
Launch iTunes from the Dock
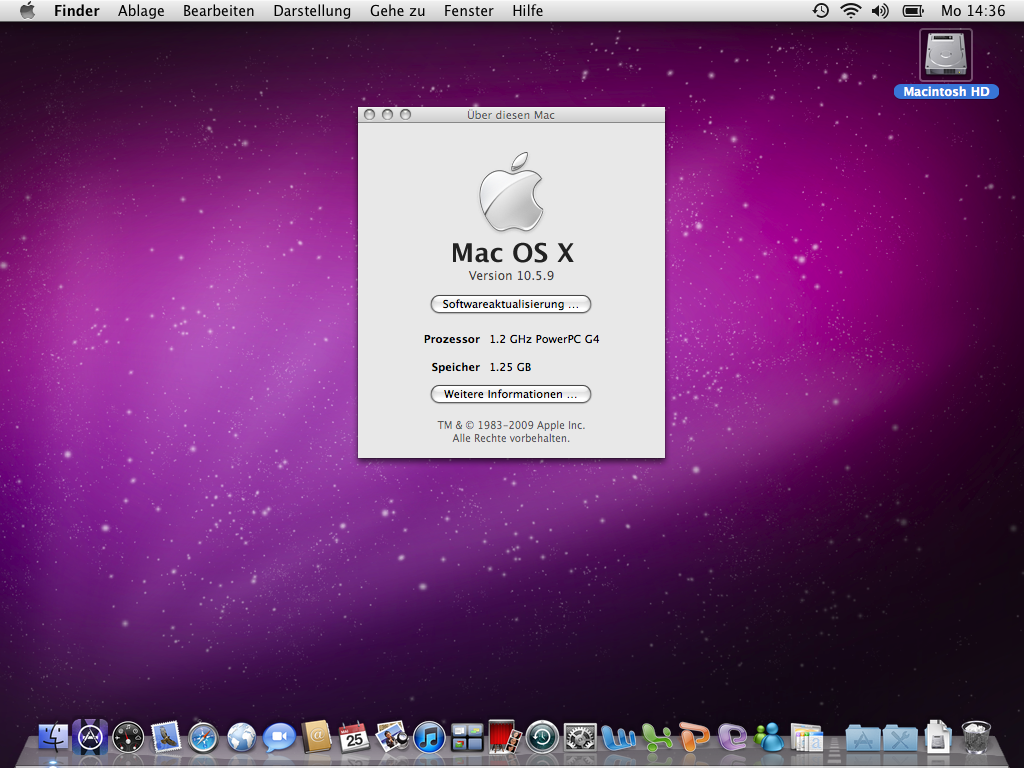pos(429,738)
